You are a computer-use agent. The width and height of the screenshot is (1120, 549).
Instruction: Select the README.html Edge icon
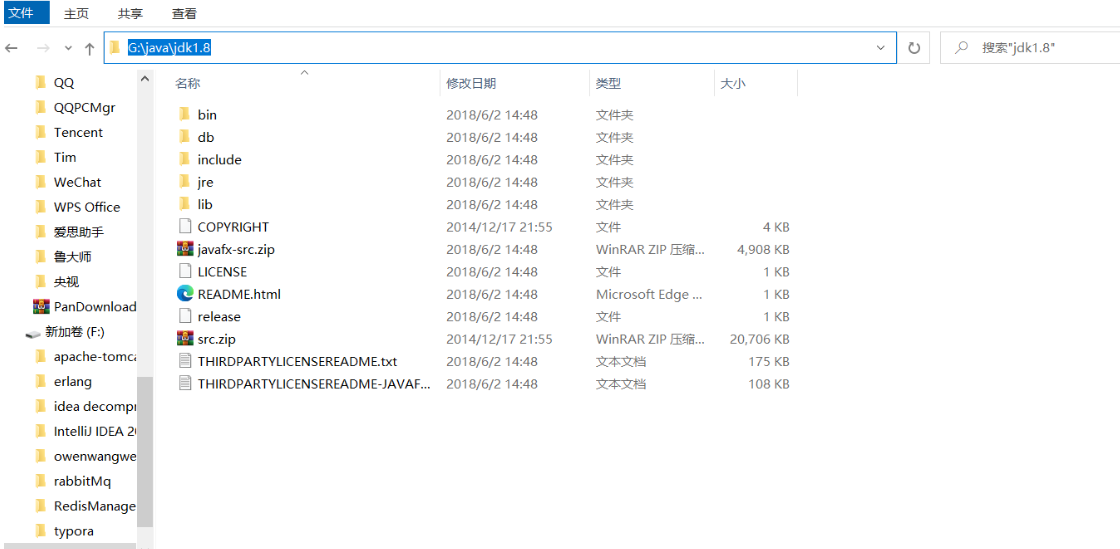pyautogui.click(x=185, y=294)
